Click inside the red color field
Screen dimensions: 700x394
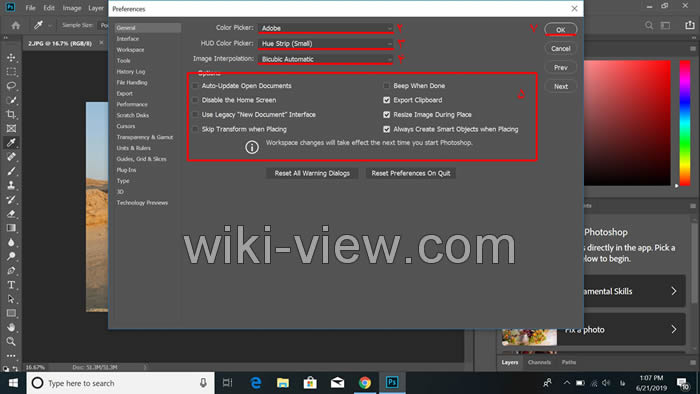(627, 123)
